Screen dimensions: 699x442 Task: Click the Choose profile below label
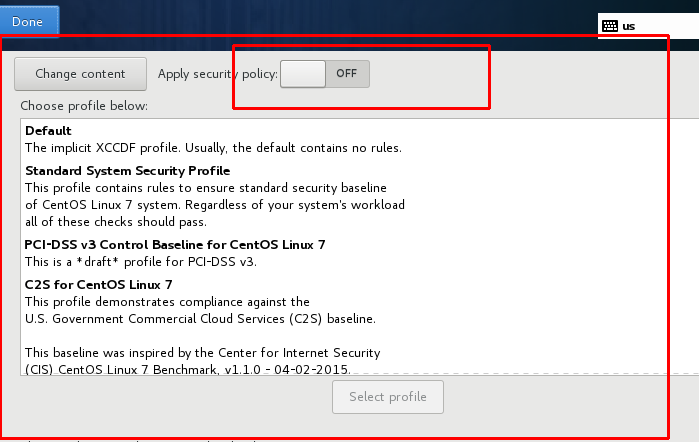pyautogui.click(x=84, y=106)
